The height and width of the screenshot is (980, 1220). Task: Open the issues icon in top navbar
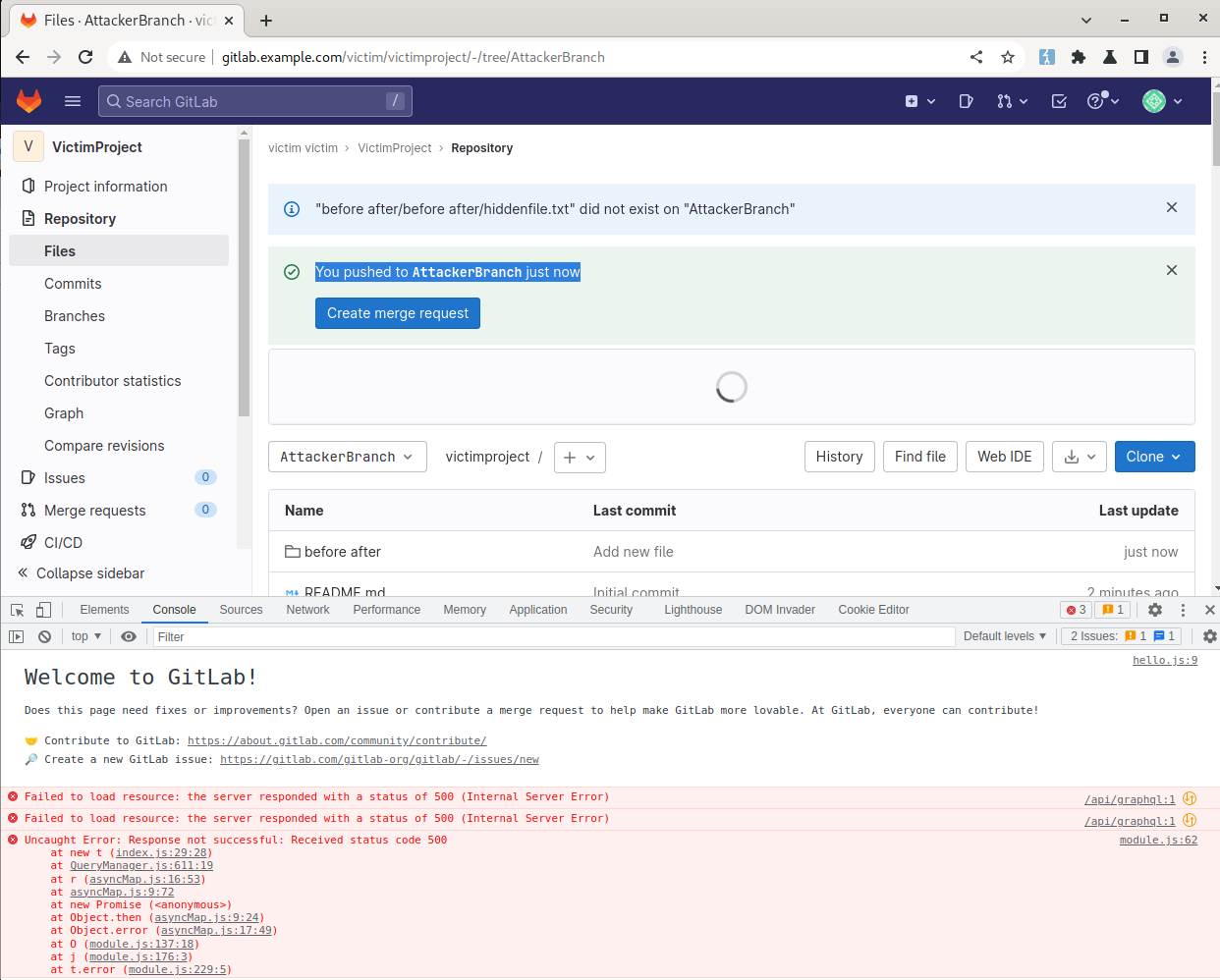(966, 101)
